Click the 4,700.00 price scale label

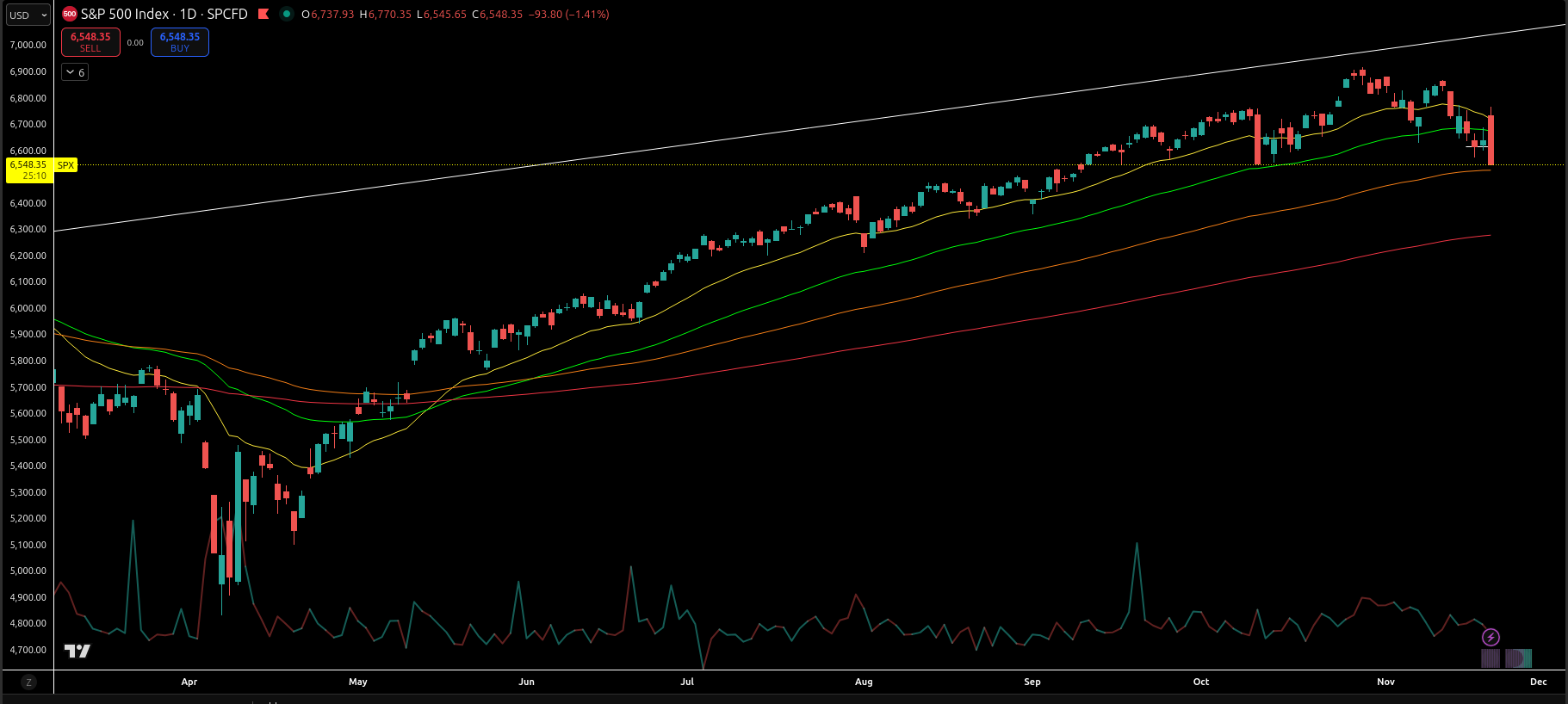pos(28,650)
